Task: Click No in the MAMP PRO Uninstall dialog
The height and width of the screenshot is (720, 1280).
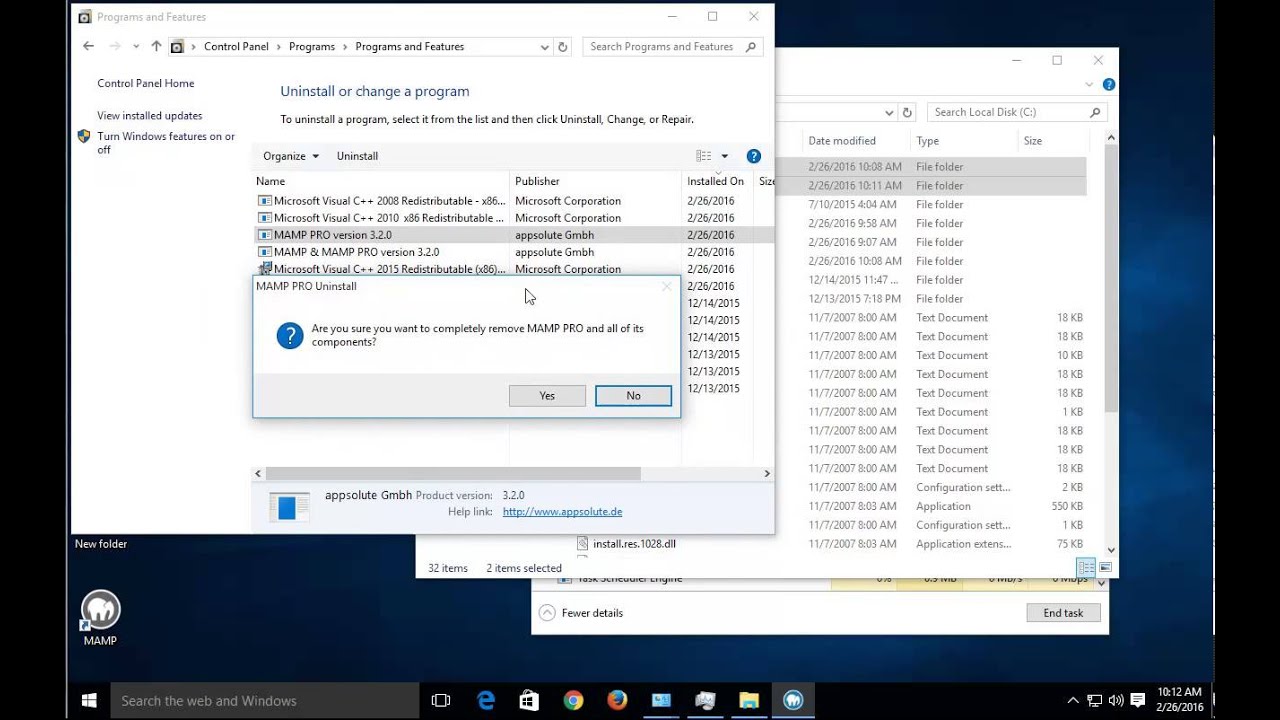Action: (633, 396)
